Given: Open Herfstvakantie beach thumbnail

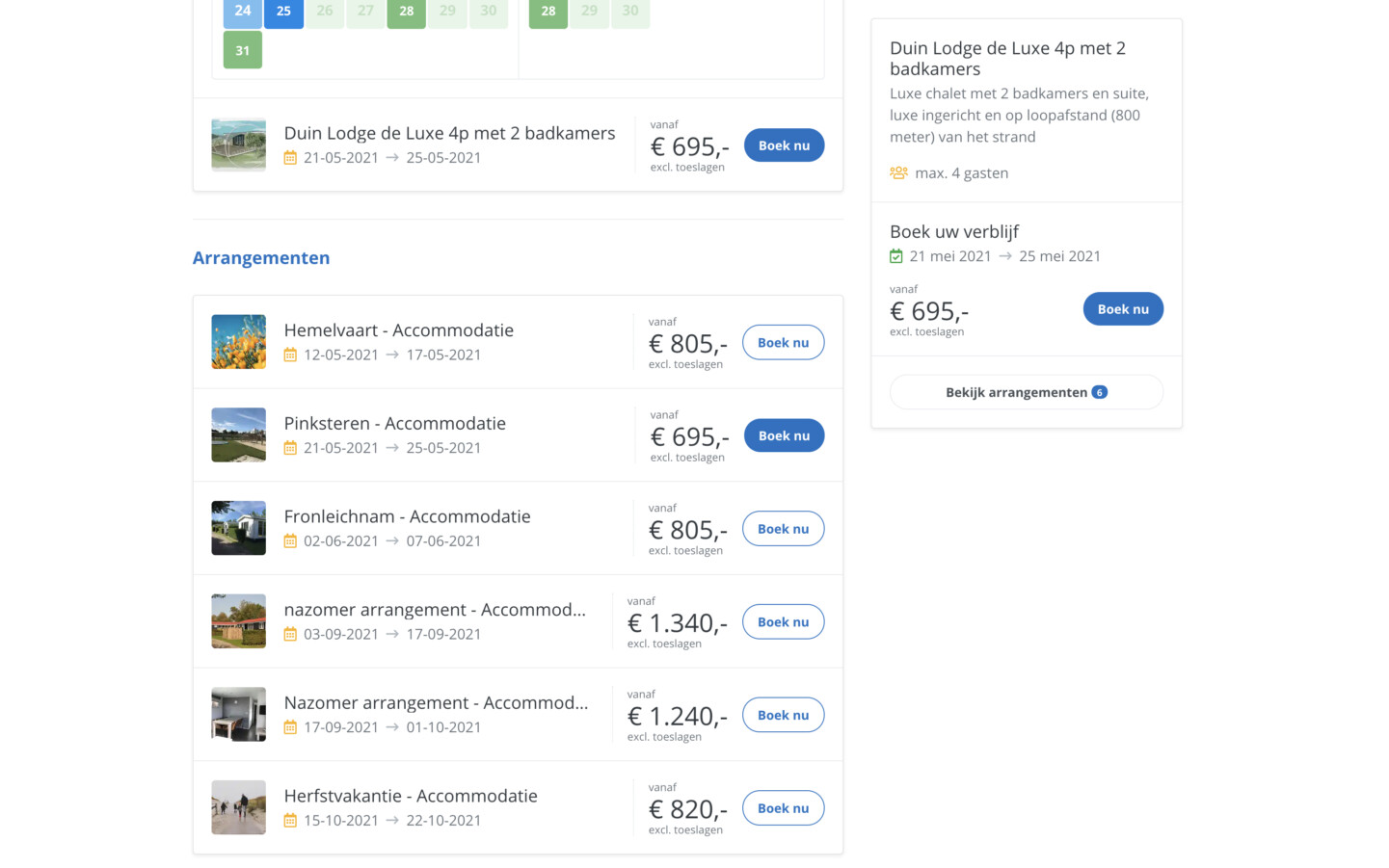Looking at the screenshot, I should pos(239,807).
